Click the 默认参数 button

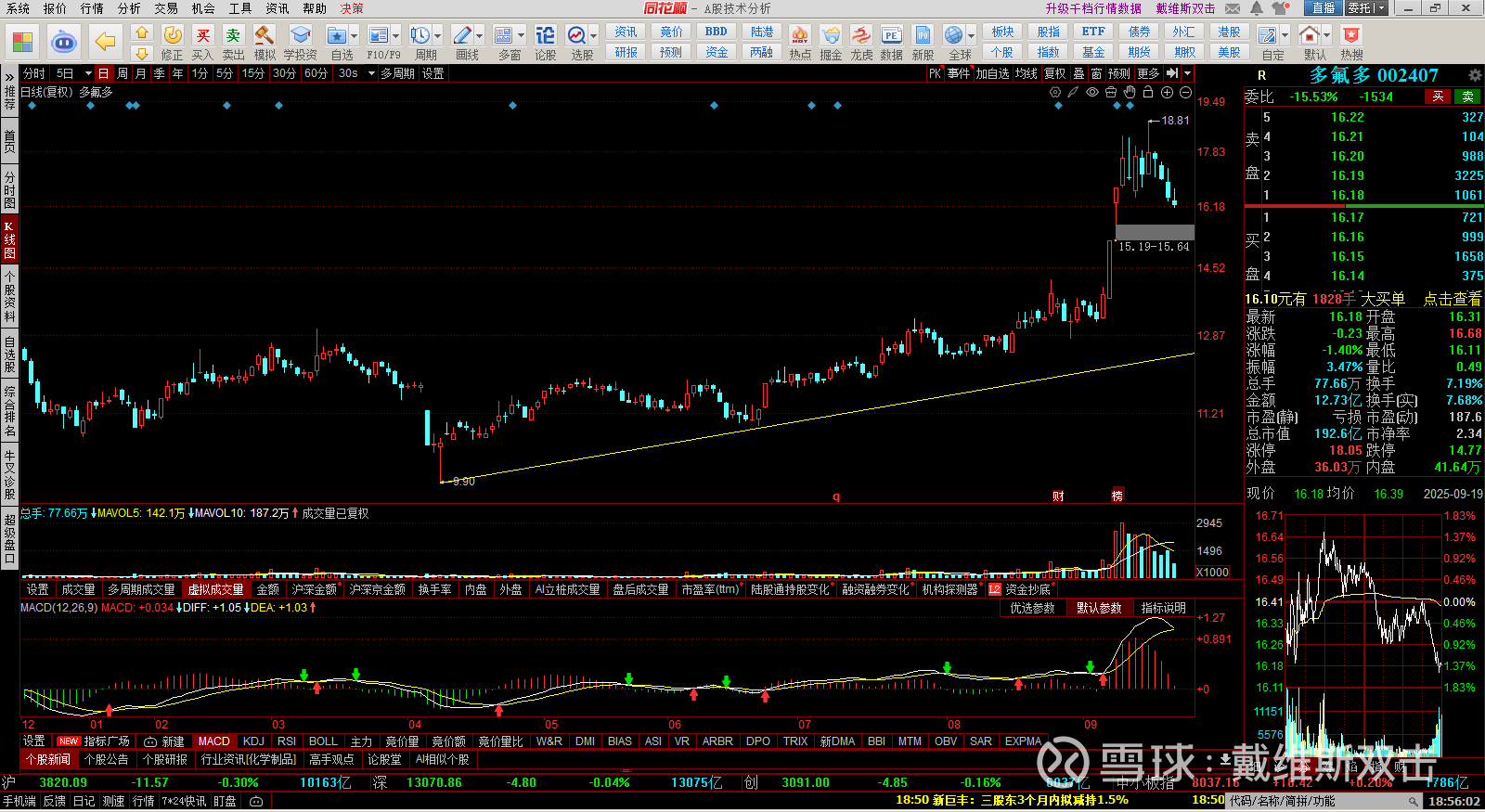(x=1099, y=608)
